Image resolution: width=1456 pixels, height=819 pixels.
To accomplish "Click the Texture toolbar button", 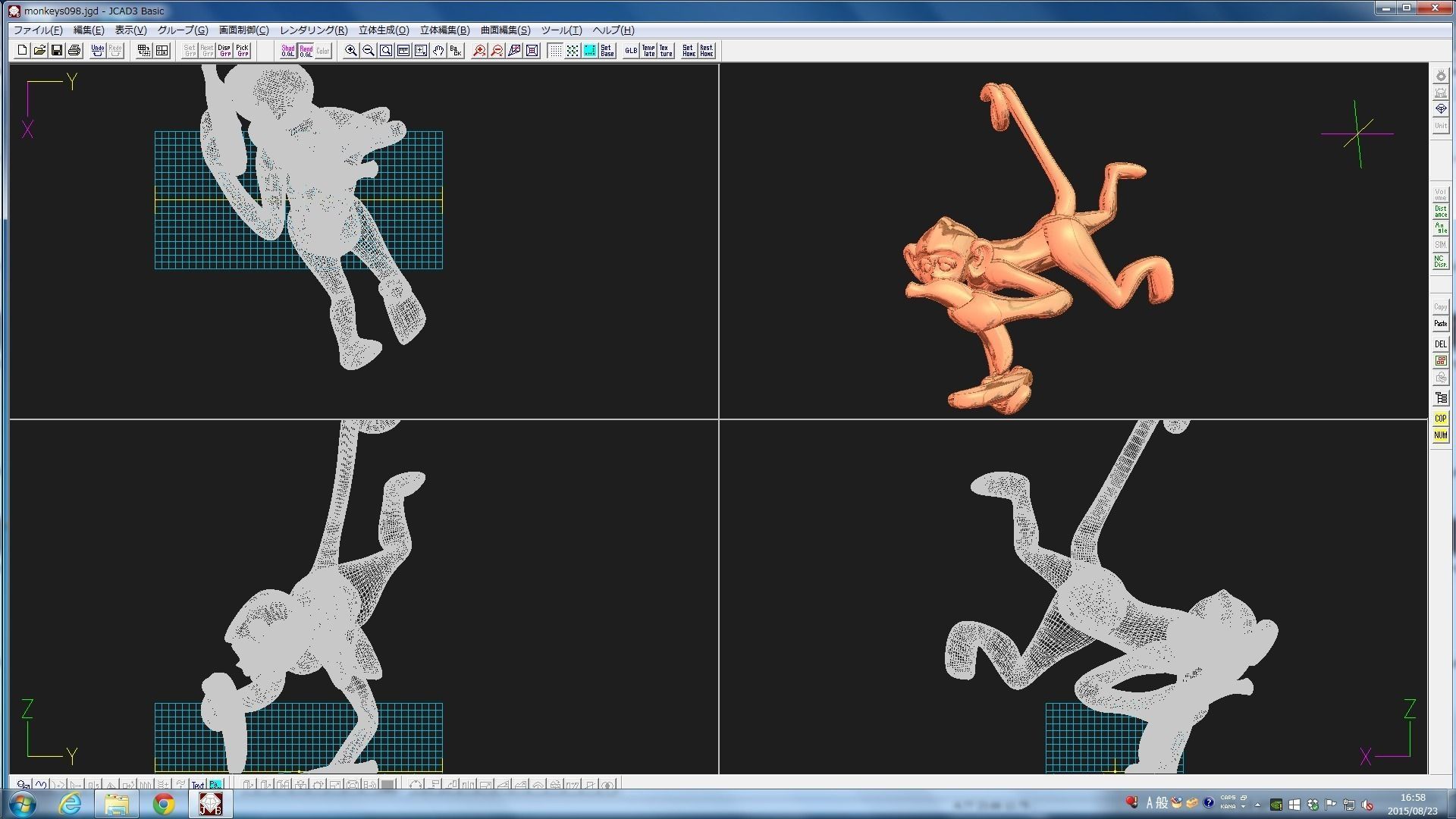I will (x=666, y=51).
